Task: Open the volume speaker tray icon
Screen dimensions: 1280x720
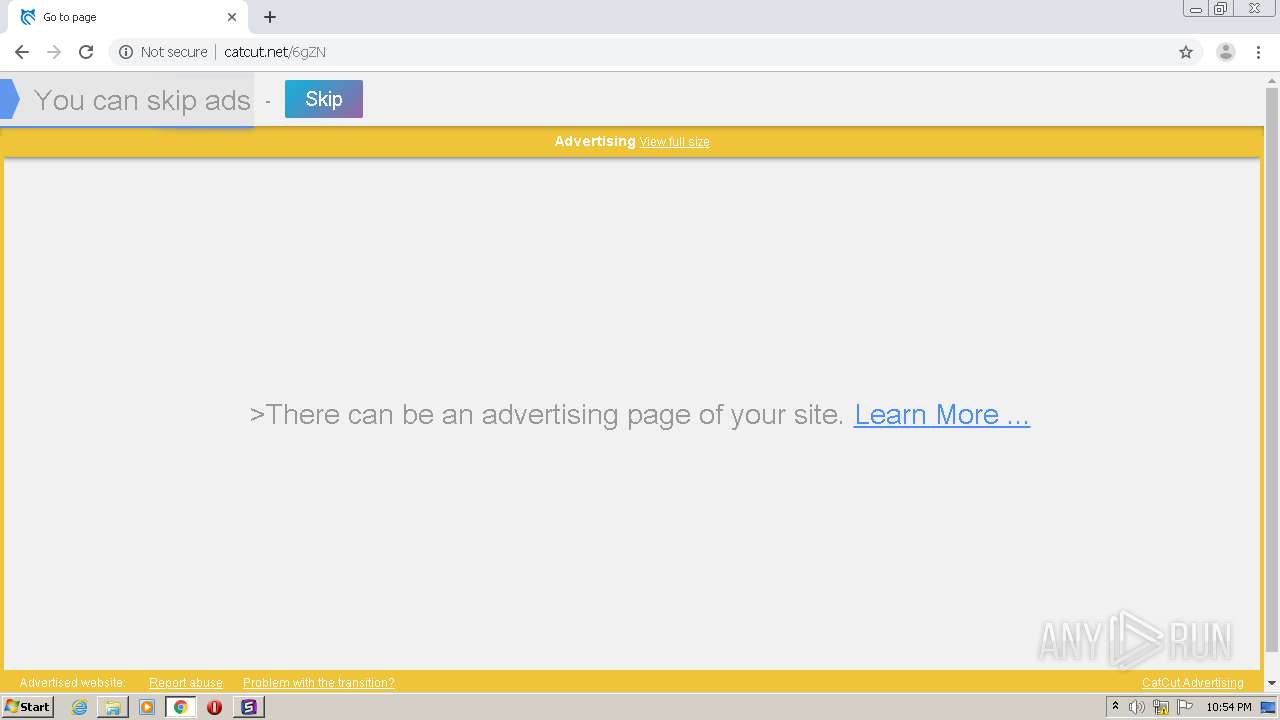Action: click(1137, 707)
